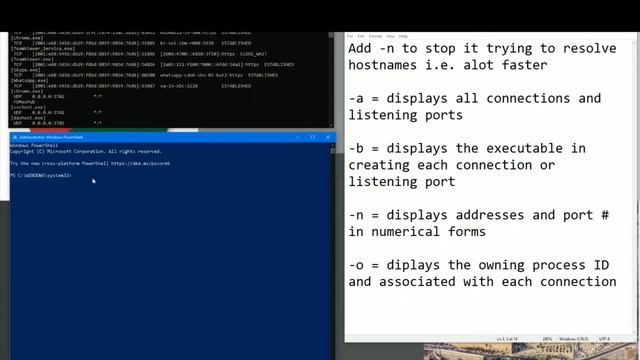Open the Help menu in Notepad
This screenshot has width=640, height=360.
[403, 36]
